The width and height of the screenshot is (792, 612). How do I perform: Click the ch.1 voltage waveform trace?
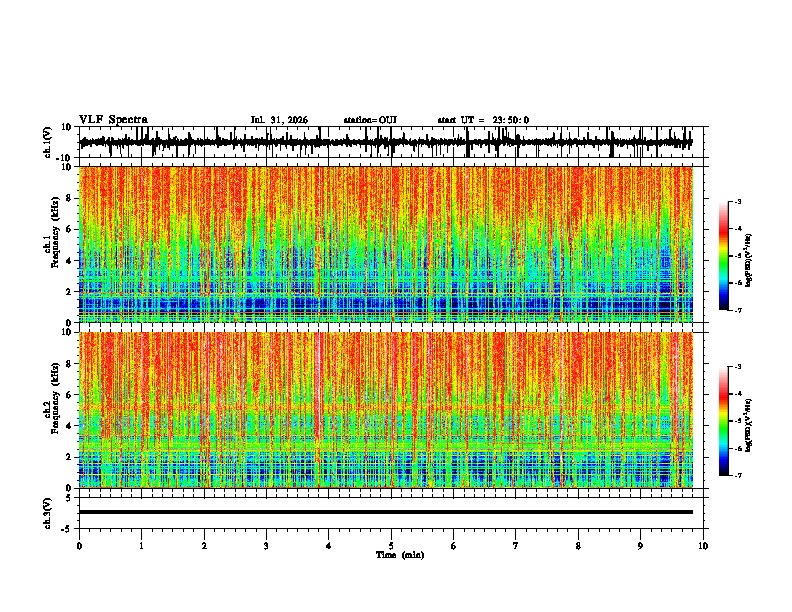coord(386,142)
